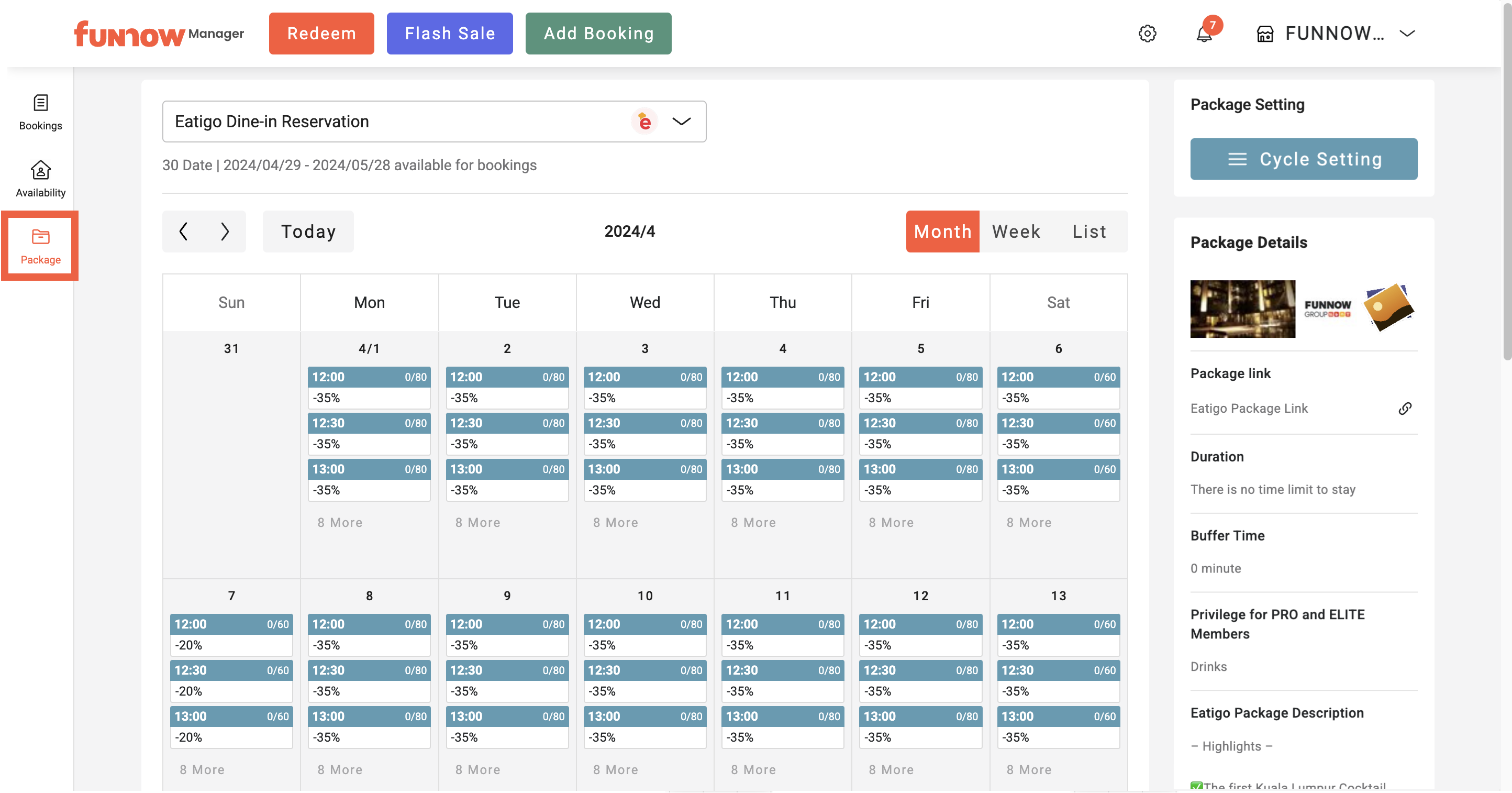Open the 12:00 slot on April 12
Viewport: 1512px width, 793px height.
(x=920, y=635)
